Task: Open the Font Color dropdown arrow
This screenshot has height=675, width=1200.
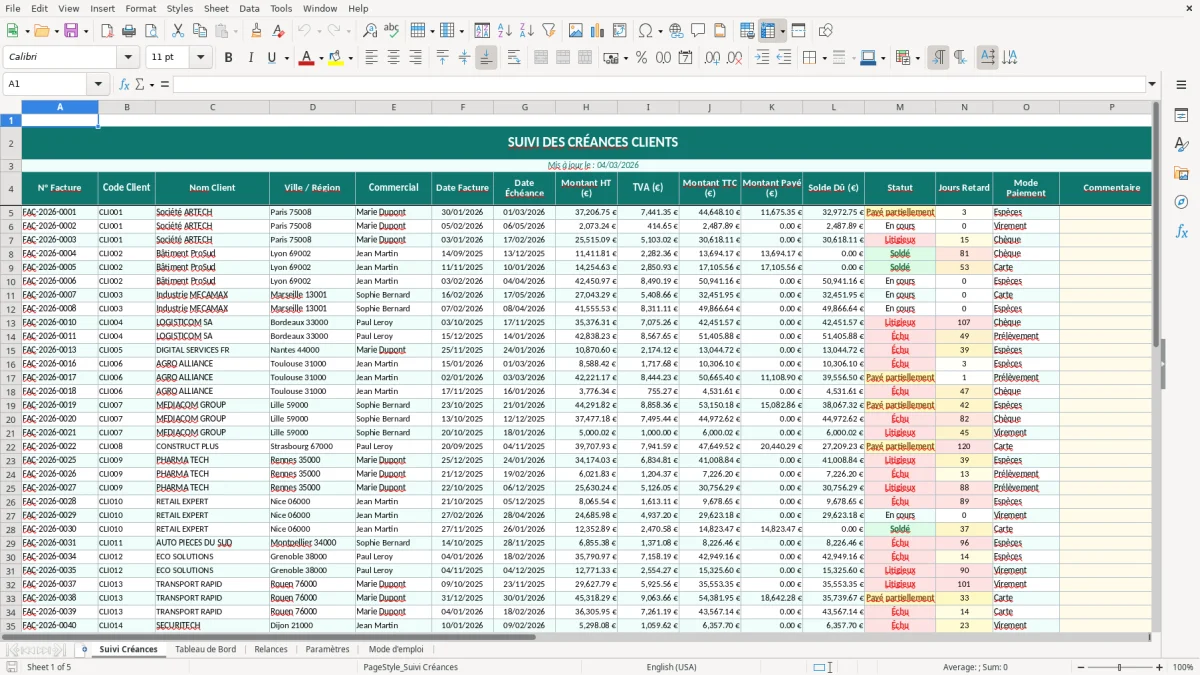Action: [x=319, y=58]
